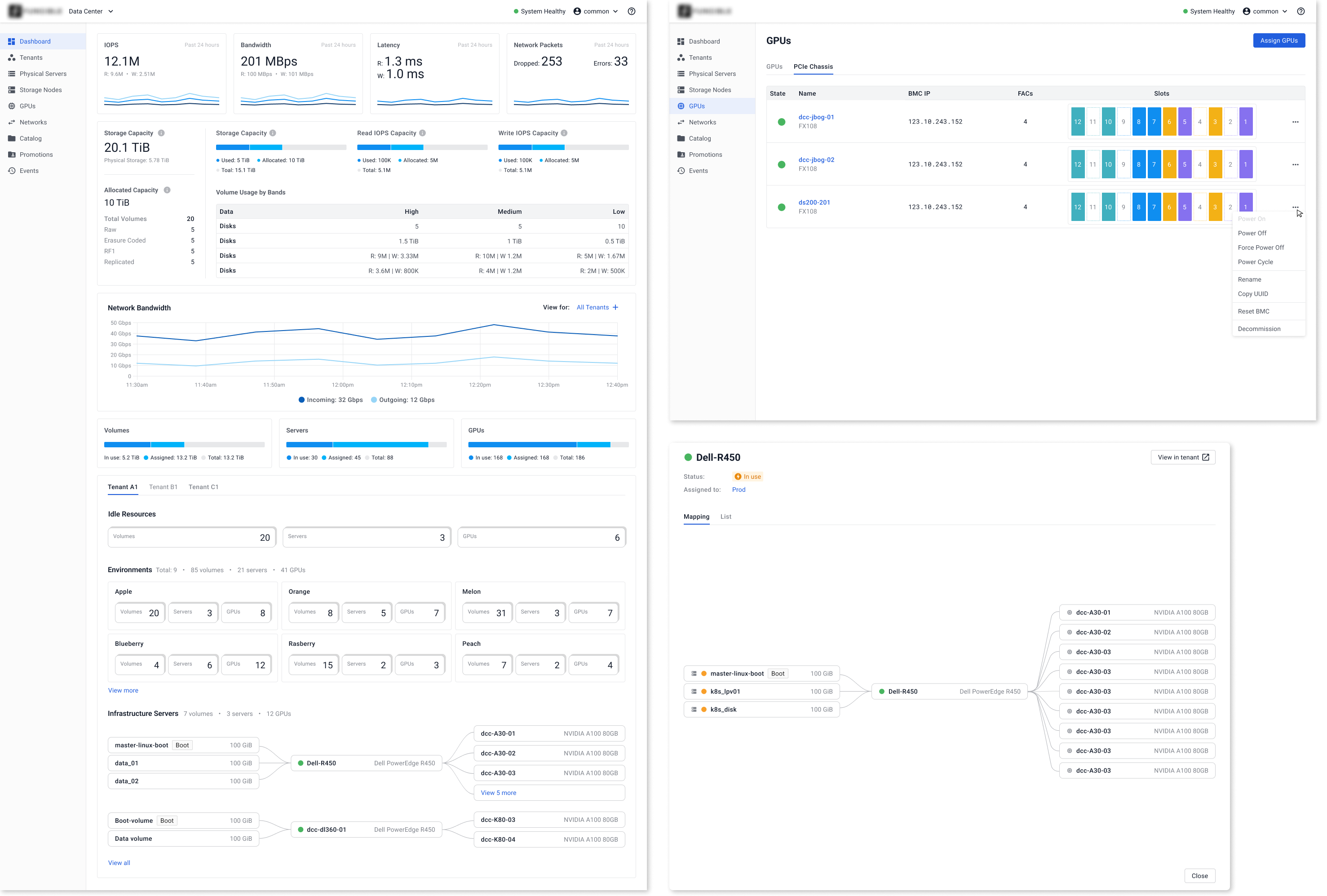Screen dimensions: 1327x896
Task: Switch to the GPUs tab beside PCIe Chassis
Action: click(774, 67)
